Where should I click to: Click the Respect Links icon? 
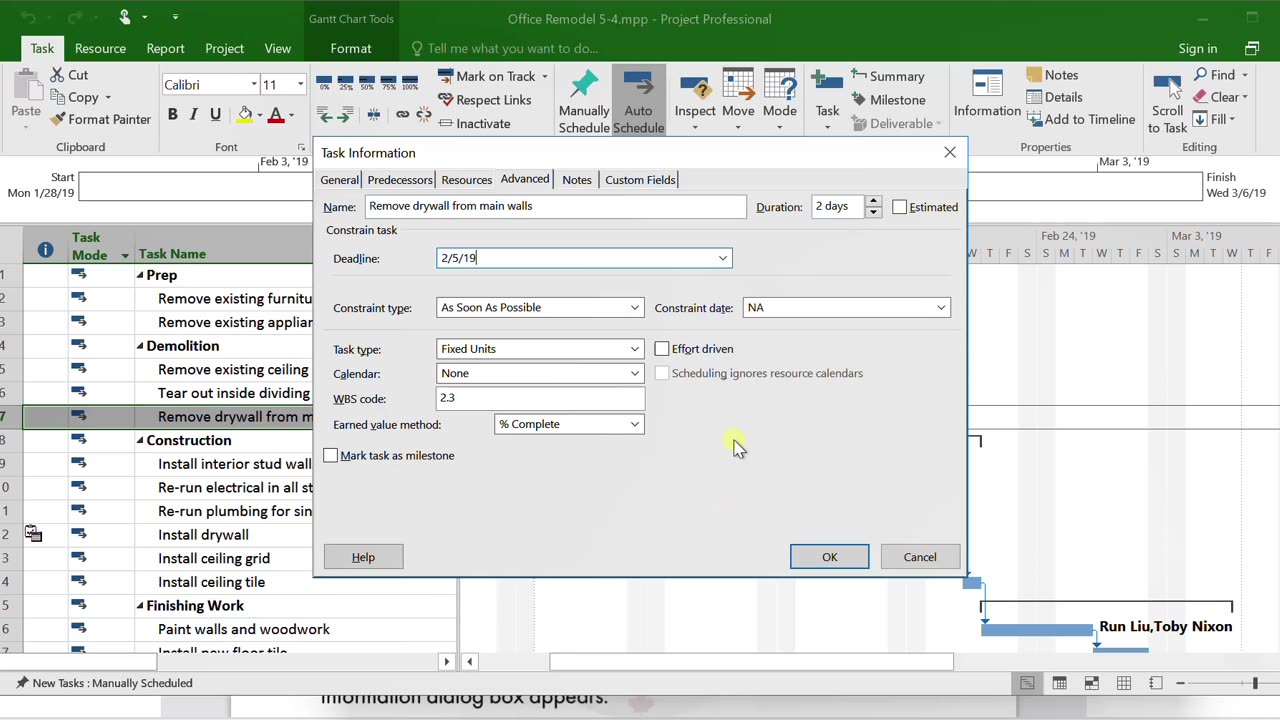pyautogui.click(x=446, y=100)
